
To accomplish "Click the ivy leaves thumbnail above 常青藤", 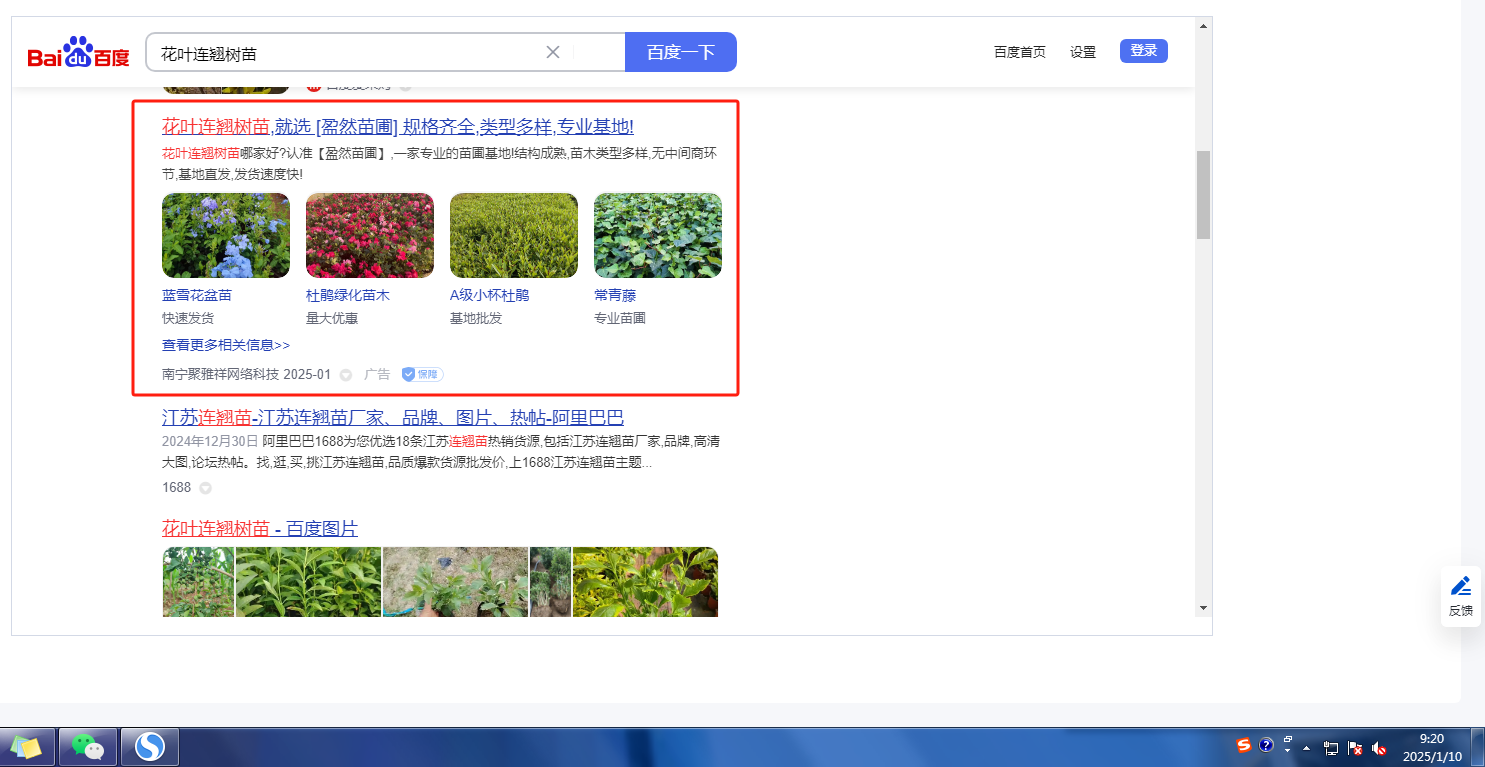I will pos(658,235).
